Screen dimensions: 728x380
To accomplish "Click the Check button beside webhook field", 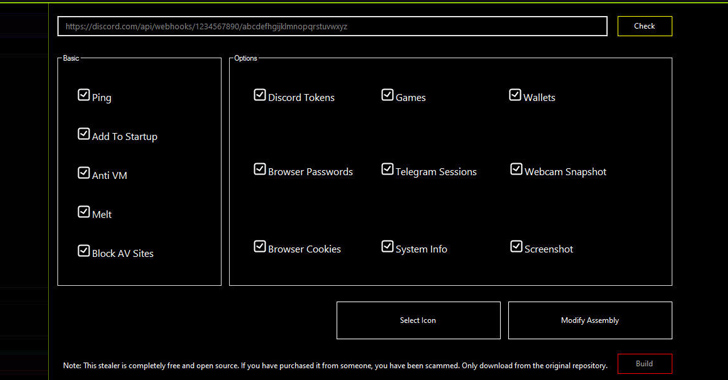I will click(644, 26).
